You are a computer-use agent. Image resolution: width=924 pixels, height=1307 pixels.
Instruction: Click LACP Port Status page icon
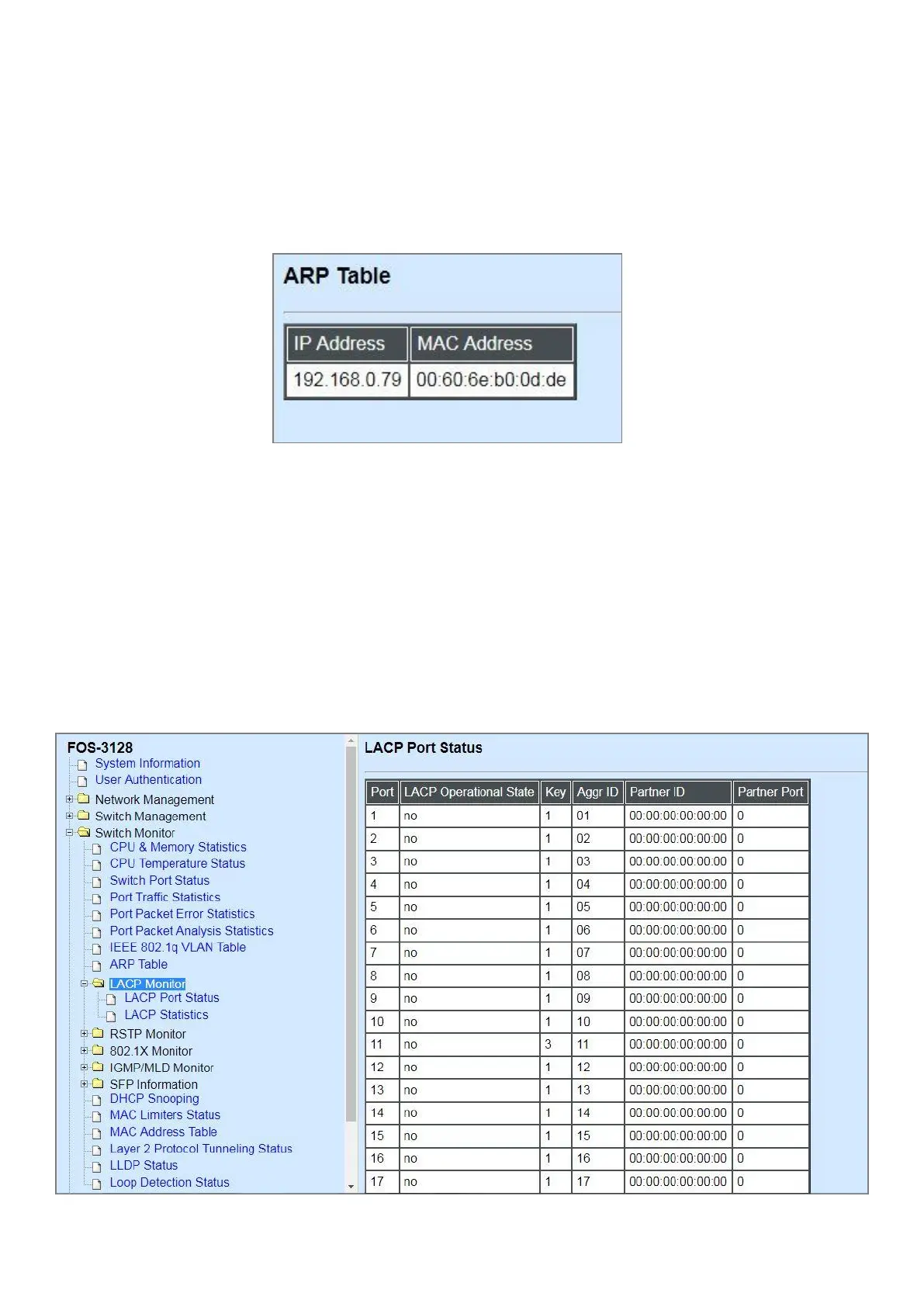[x=111, y=1000]
